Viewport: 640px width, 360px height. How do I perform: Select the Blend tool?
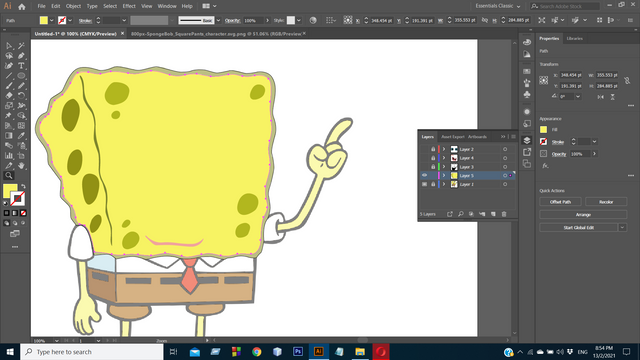(x=9, y=145)
